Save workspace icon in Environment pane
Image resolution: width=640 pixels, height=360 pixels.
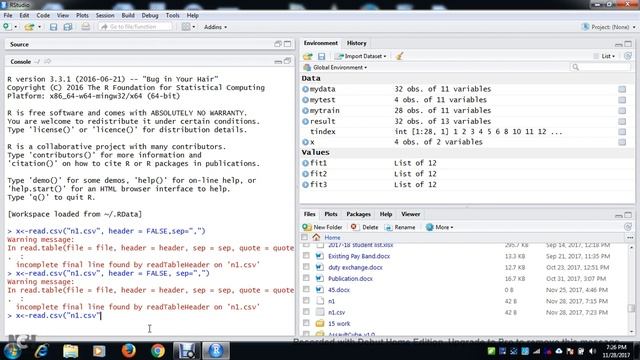click(x=322, y=56)
